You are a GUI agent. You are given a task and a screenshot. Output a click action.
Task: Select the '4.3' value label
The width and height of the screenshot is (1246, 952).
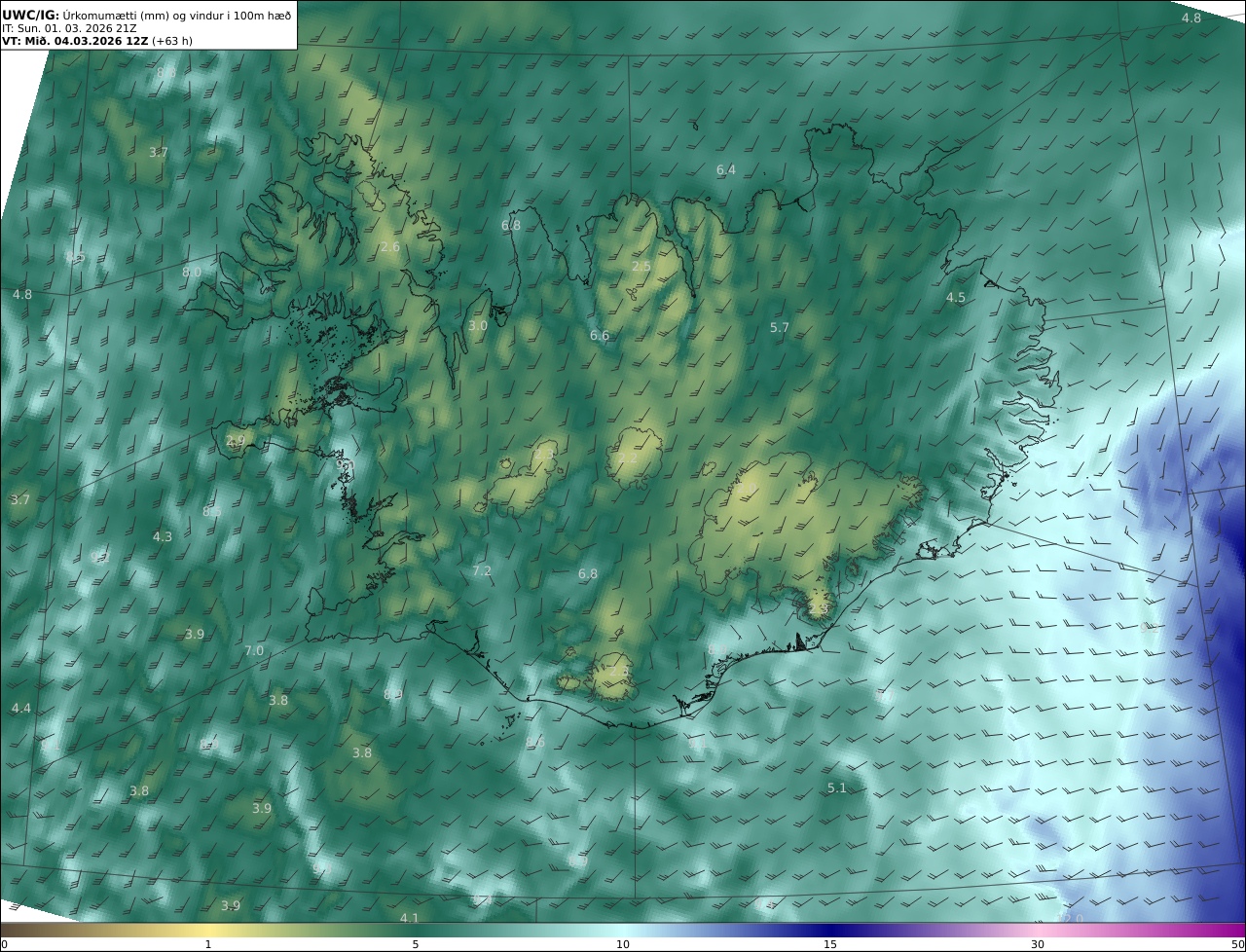tap(163, 536)
